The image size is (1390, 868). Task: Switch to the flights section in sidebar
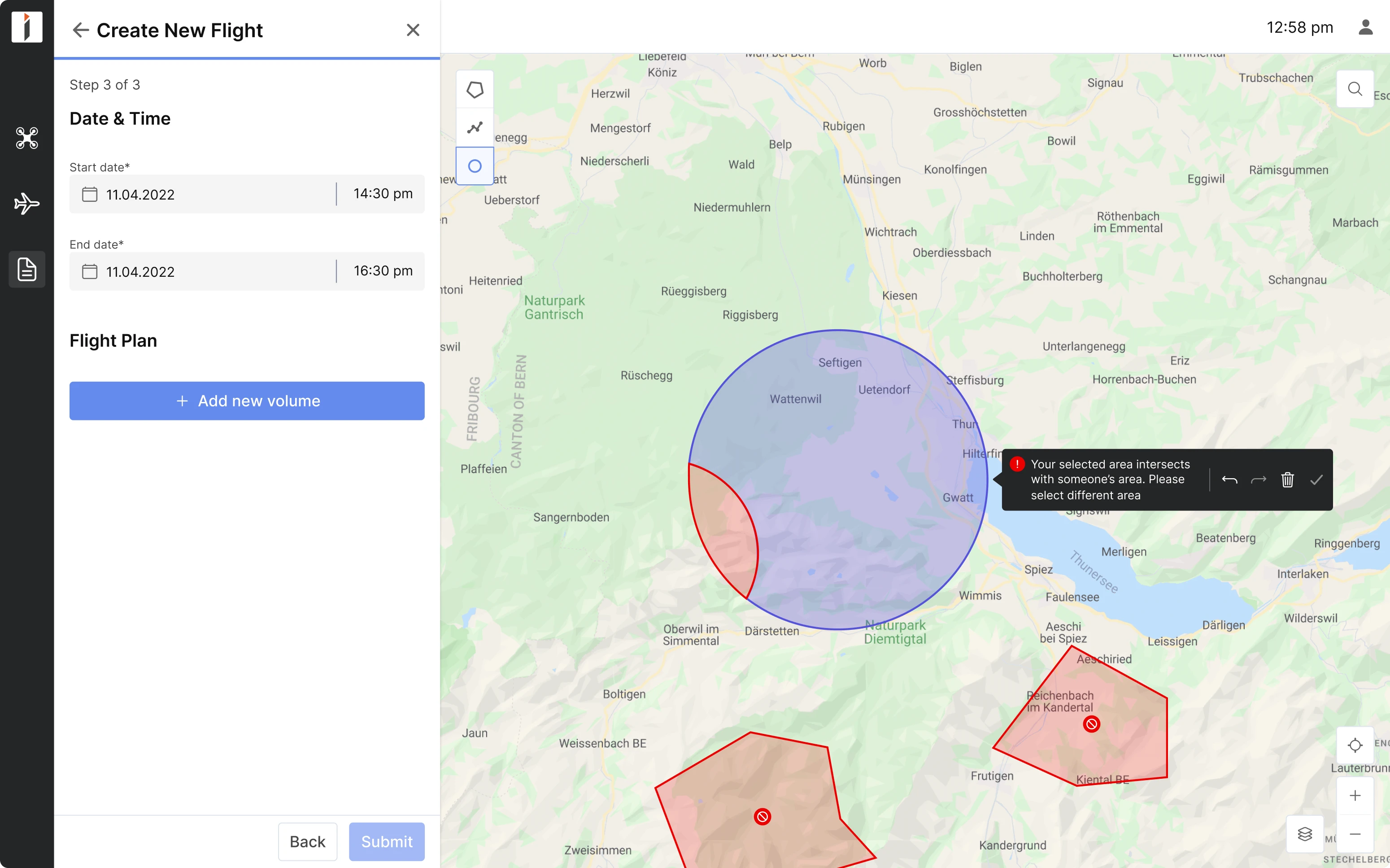tap(26, 203)
